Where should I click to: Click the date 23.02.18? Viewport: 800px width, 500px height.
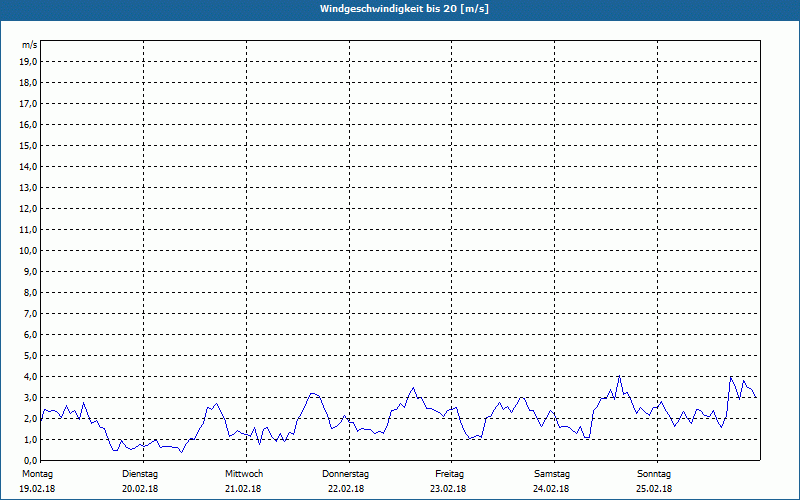tap(448, 489)
